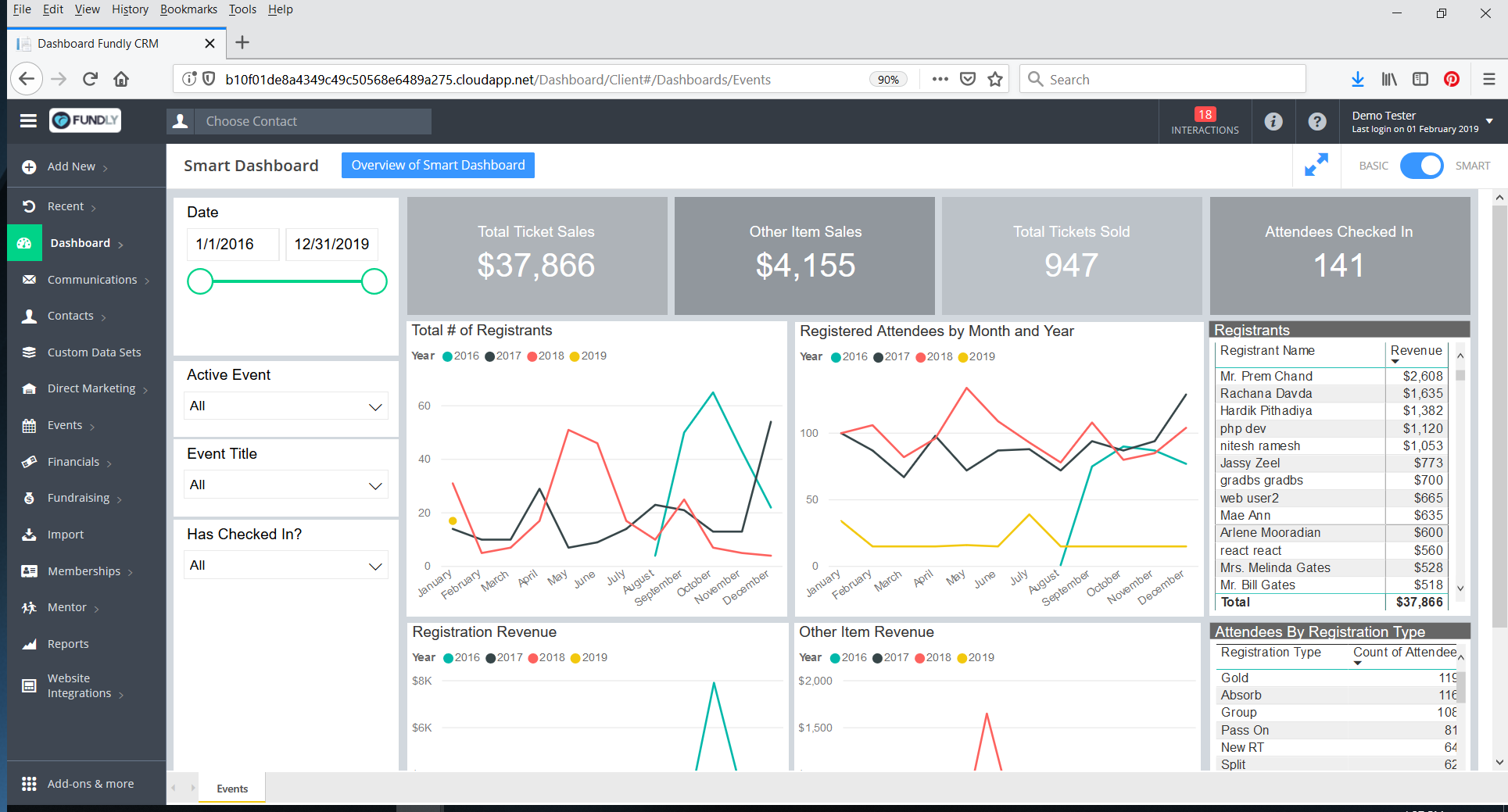Open Reports in the sidebar
This screenshot has height=812, width=1508.
pyautogui.click(x=68, y=644)
